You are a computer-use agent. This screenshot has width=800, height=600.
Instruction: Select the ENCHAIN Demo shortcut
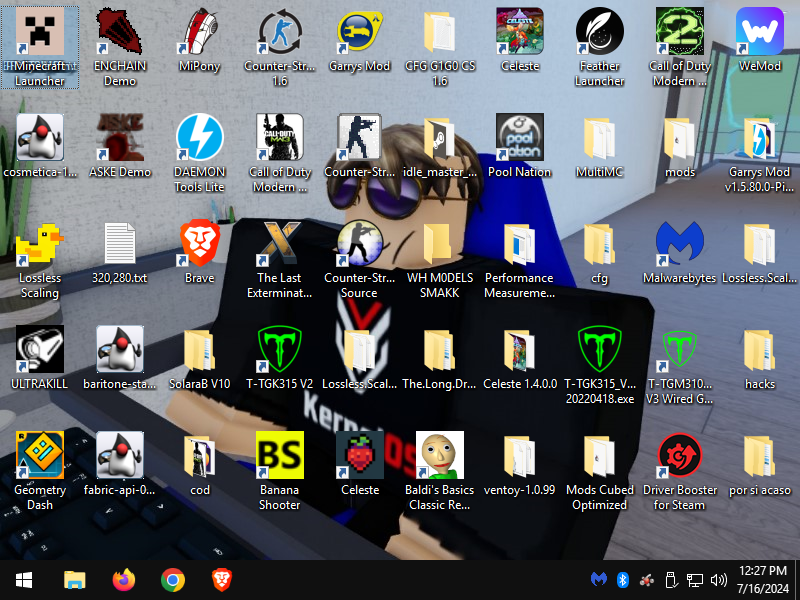[x=120, y=47]
